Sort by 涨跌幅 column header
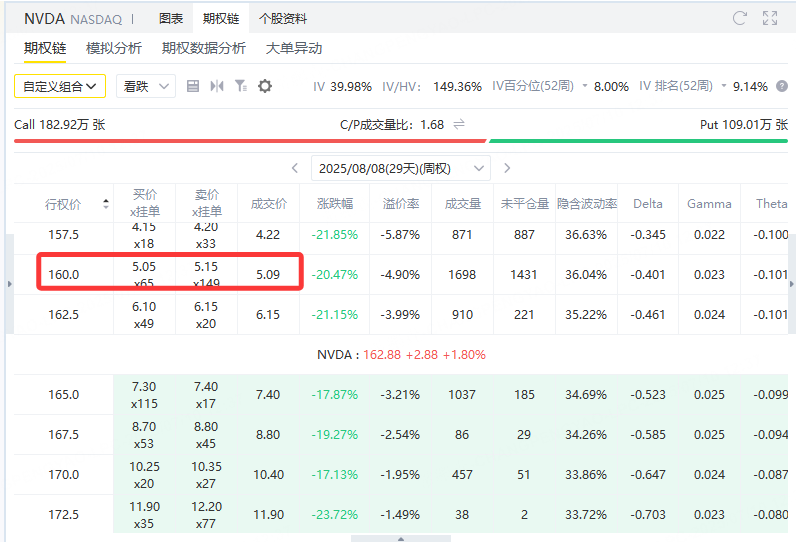The height and width of the screenshot is (542, 796). click(335, 204)
